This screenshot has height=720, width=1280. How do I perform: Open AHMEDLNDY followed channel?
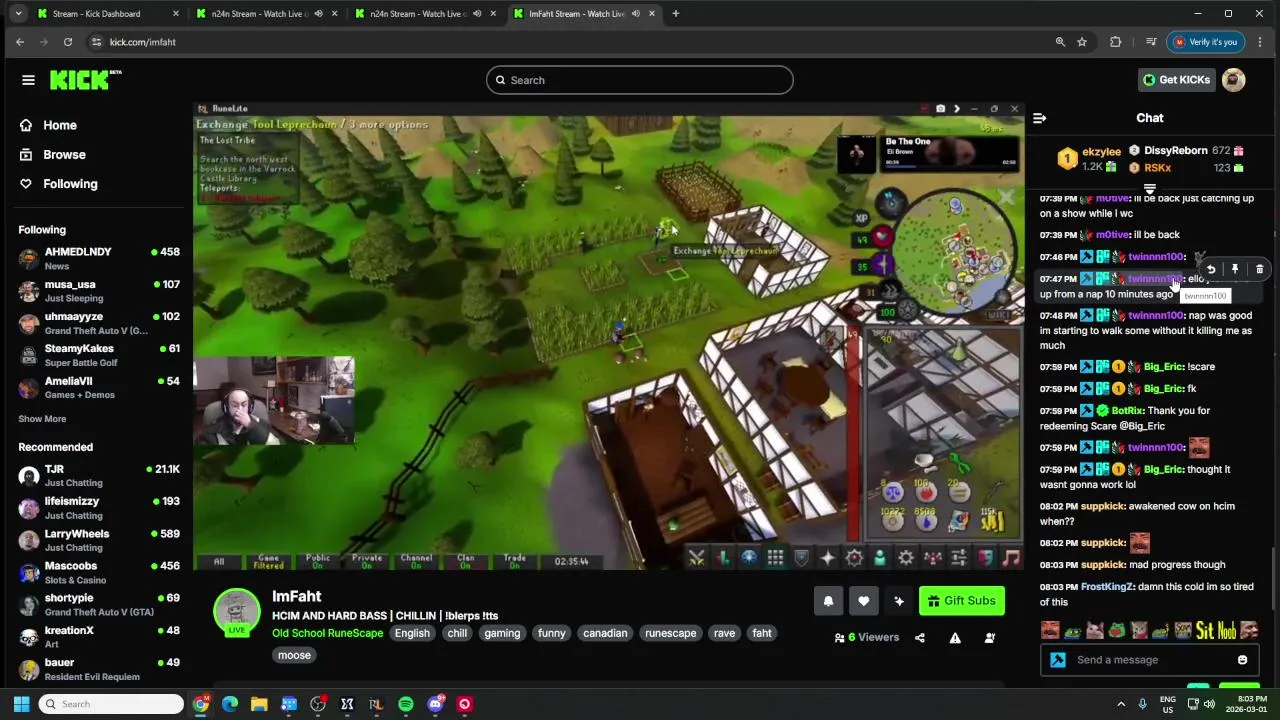point(98,258)
